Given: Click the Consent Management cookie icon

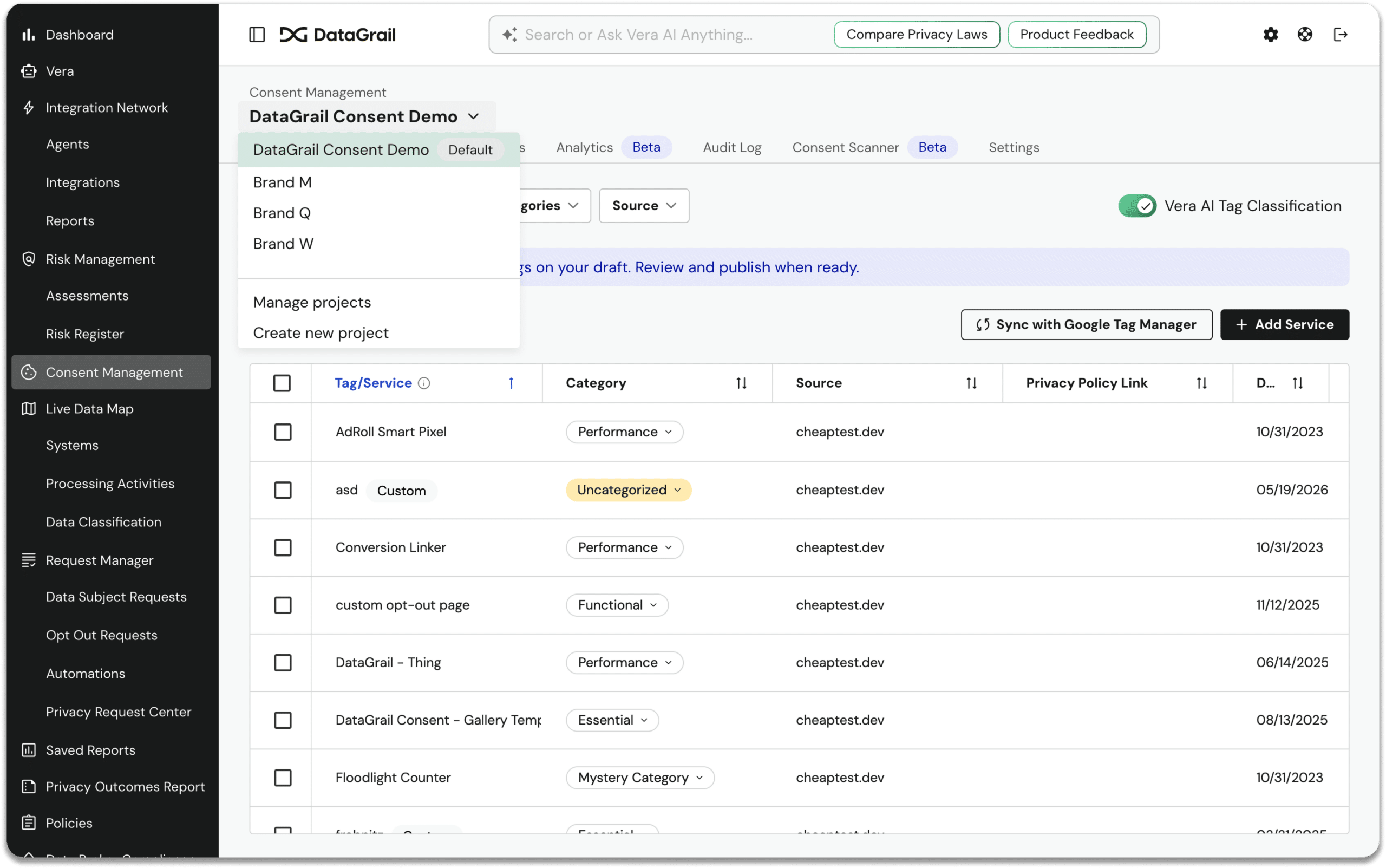Looking at the screenshot, I should coord(29,372).
